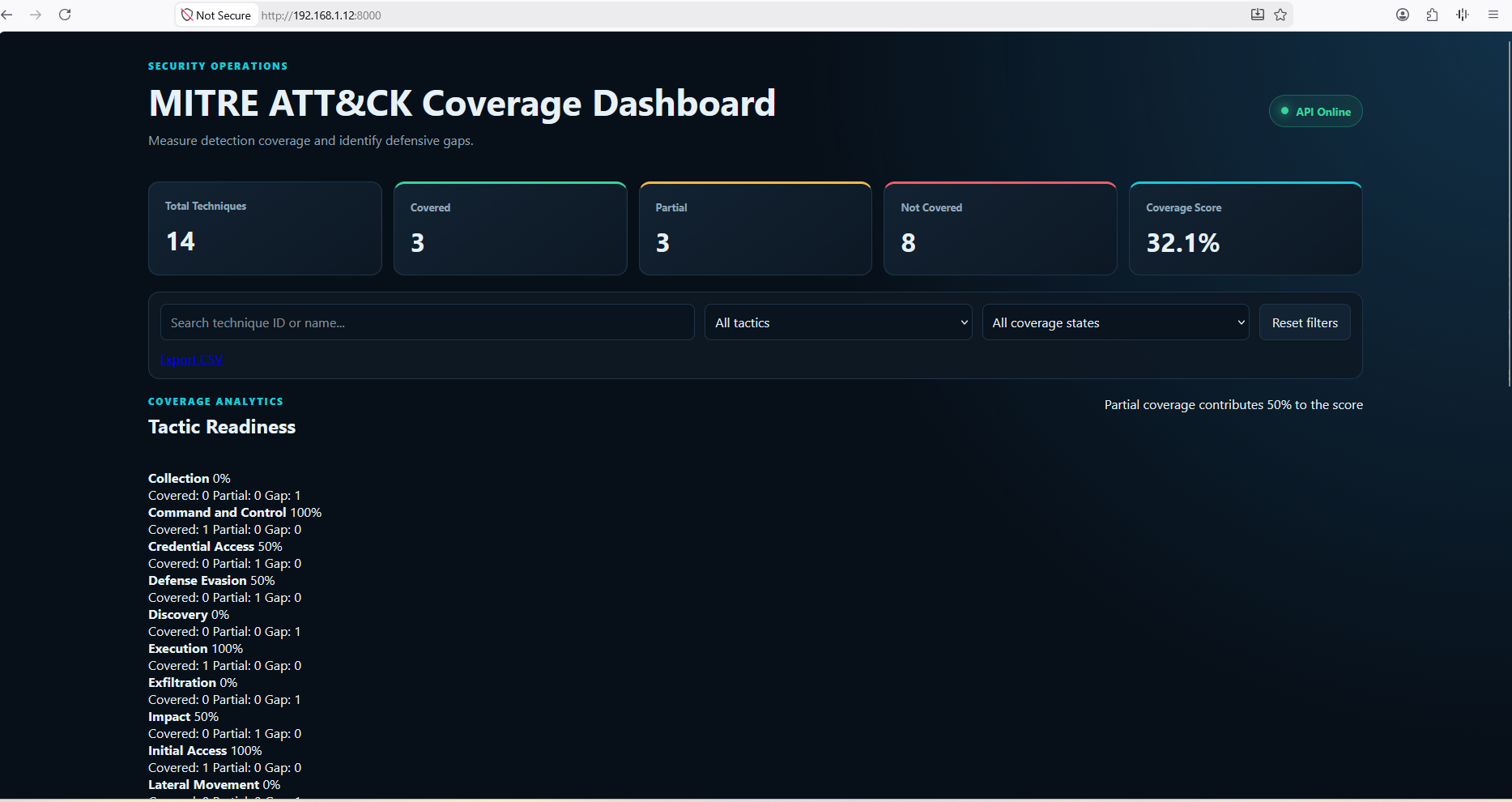The height and width of the screenshot is (802, 1512).
Task: Click the SECURITY OPERATIONS label
Action: point(218,66)
